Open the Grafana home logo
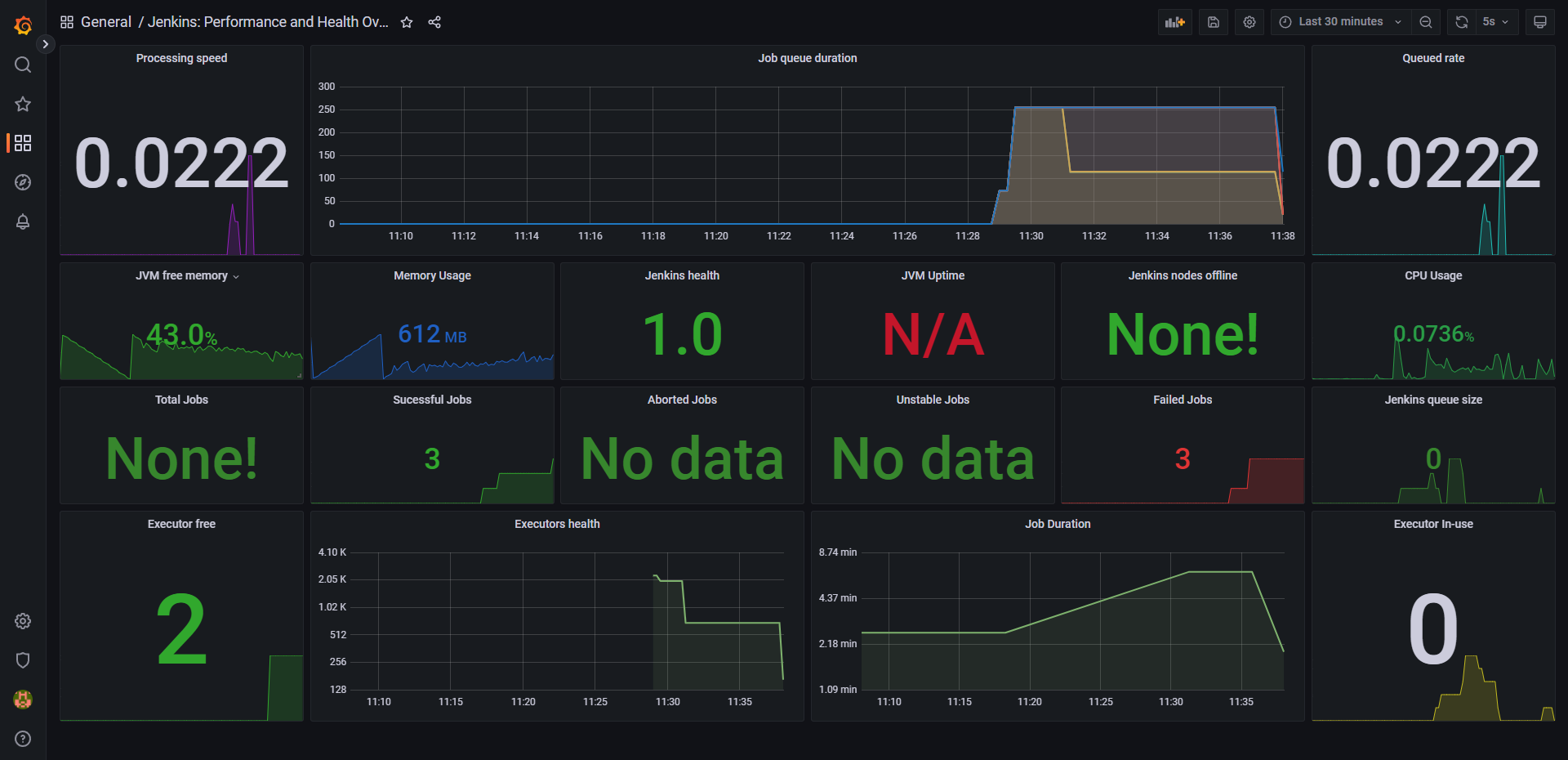The height and width of the screenshot is (760, 1568). pyautogui.click(x=23, y=25)
